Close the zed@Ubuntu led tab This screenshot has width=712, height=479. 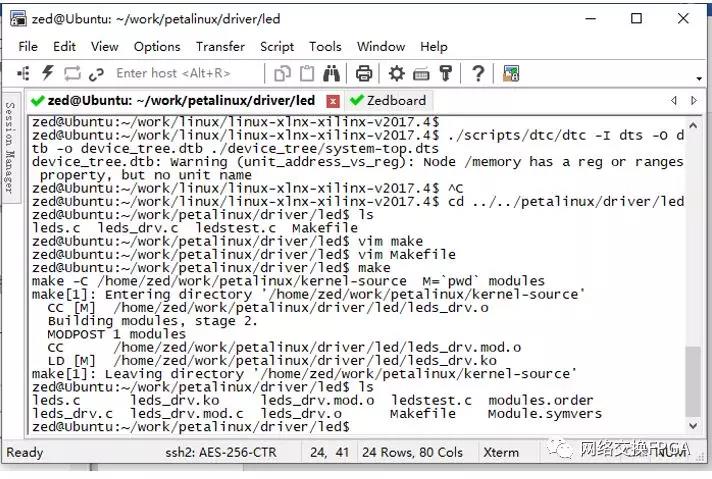(x=333, y=101)
